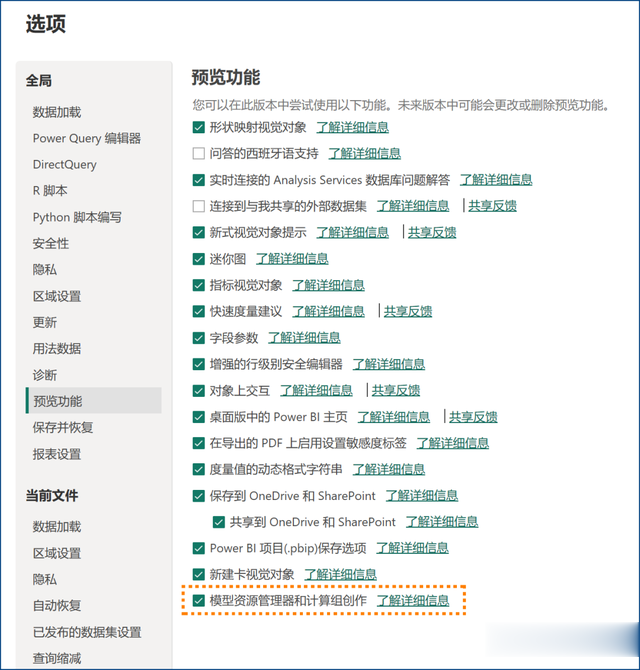This screenshot has width=640, height=670.
Task: Select 查询缩减 in sidebar
Action: 57,658
